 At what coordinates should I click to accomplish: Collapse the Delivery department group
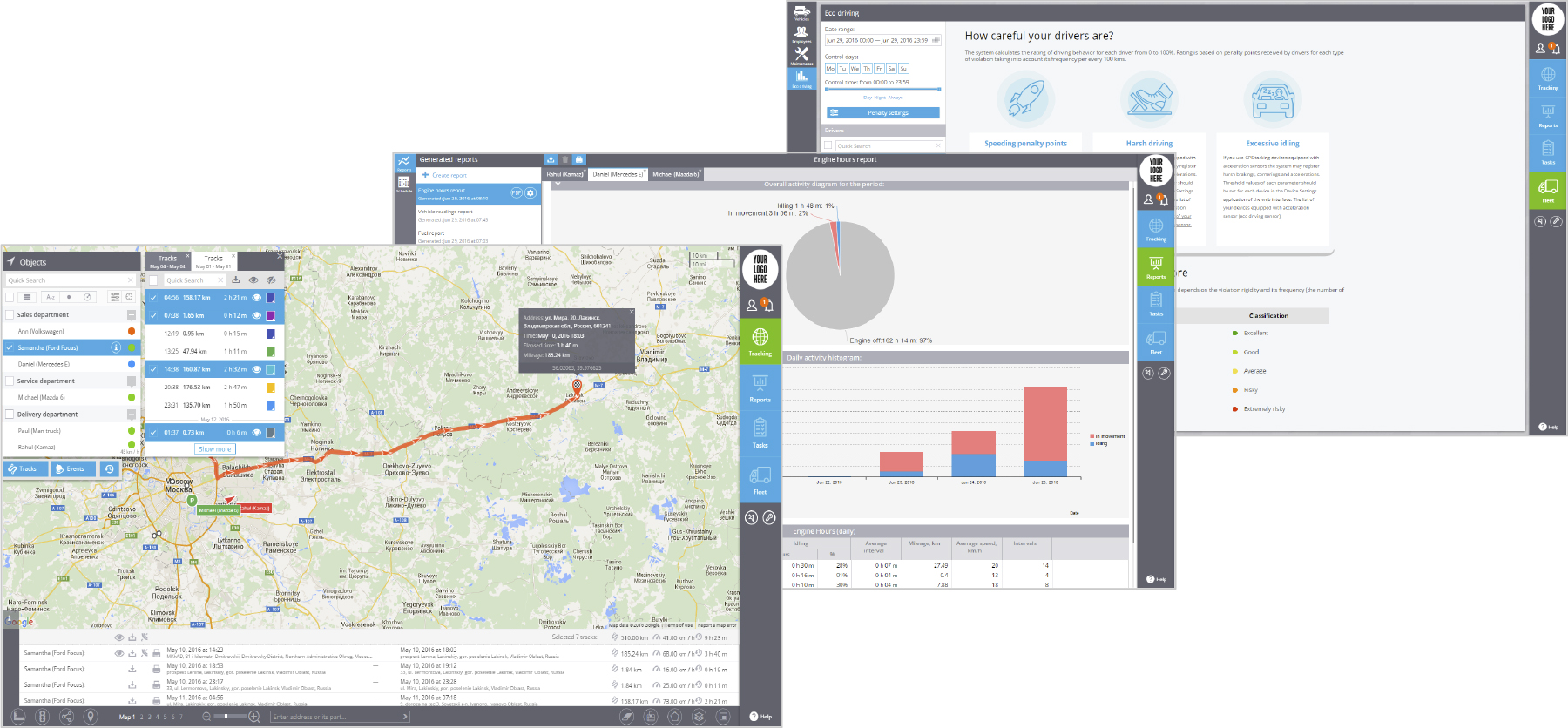[132, 414]
